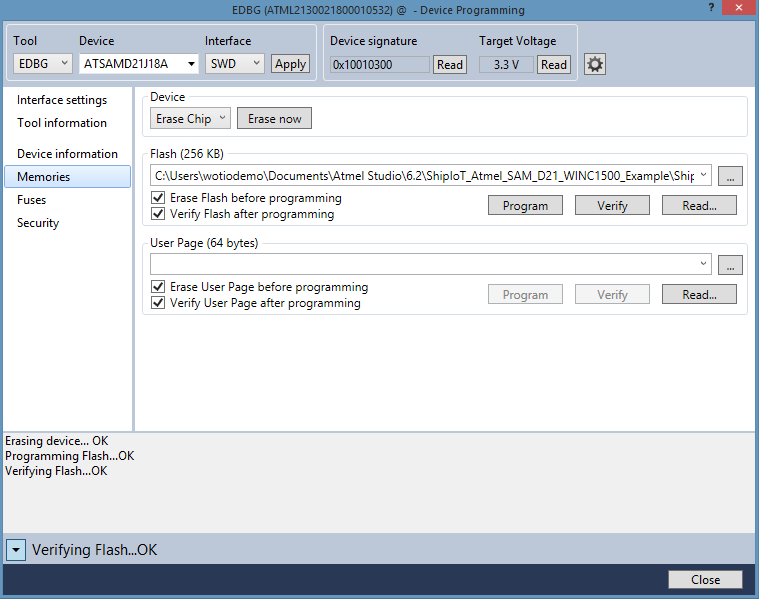Screen dimensions: 759x599
Task: Click the User Page Read... button
Action: pyautogui.click(x=699, y=294)
